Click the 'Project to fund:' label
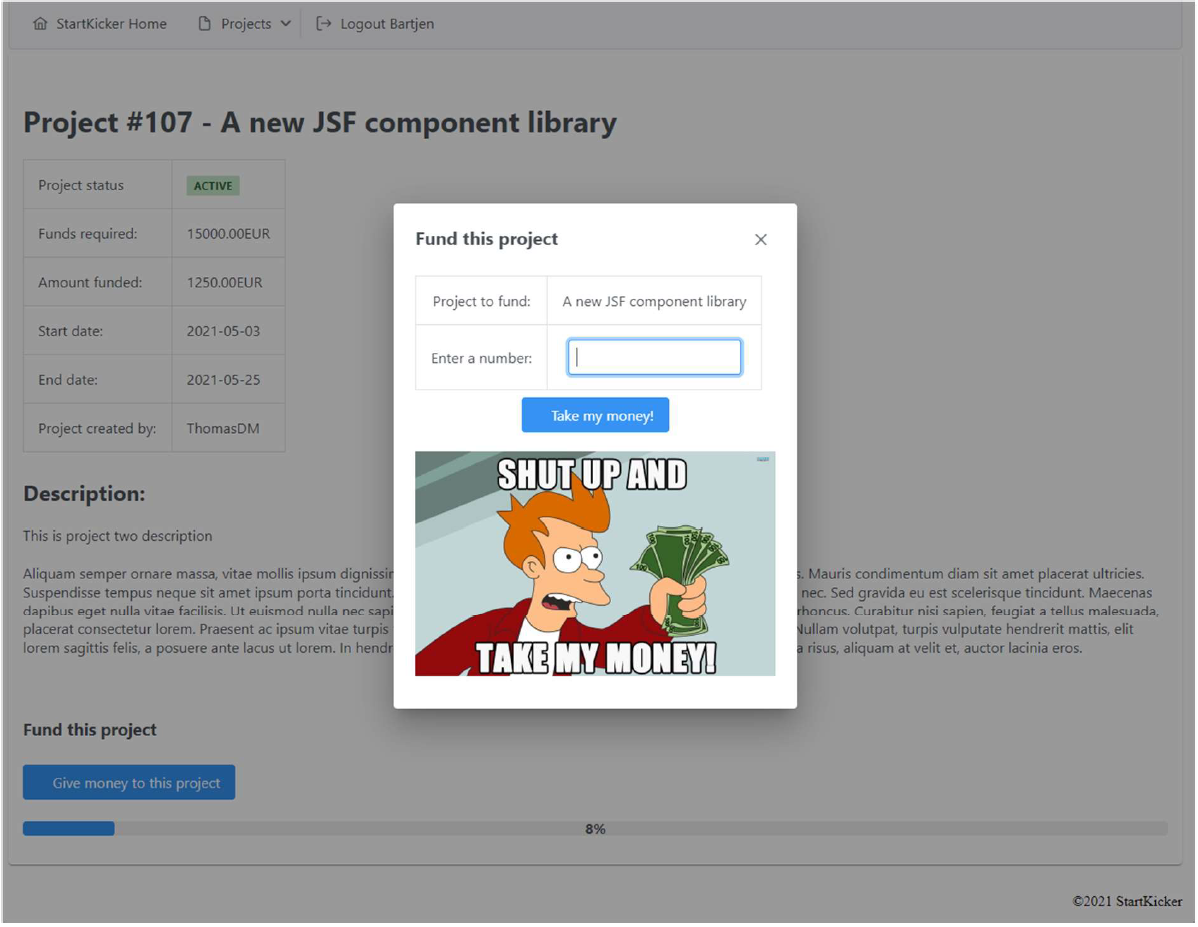1198x927 pixels. (x=482, y=302)
